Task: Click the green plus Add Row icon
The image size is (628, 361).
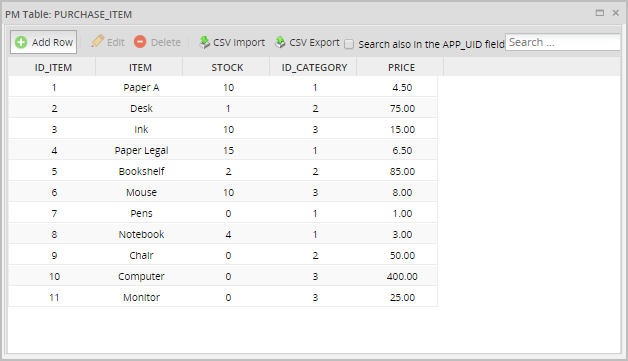Action: click(21, 42)
